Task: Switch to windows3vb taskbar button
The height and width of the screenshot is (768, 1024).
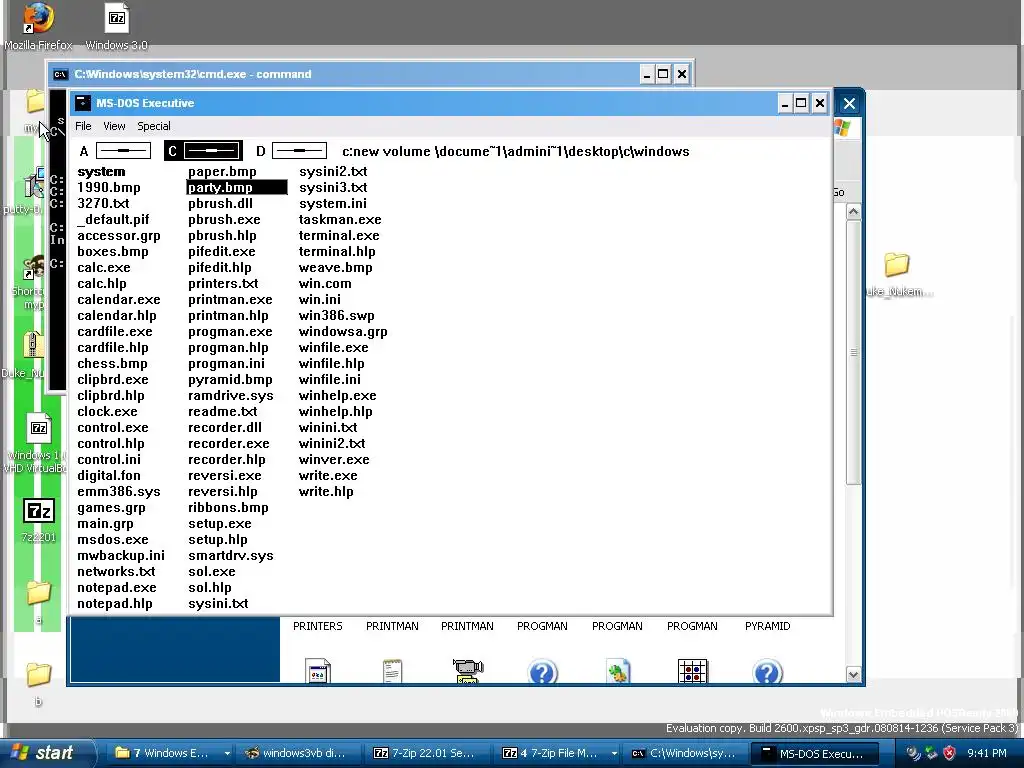Action: tap(298, 753)
